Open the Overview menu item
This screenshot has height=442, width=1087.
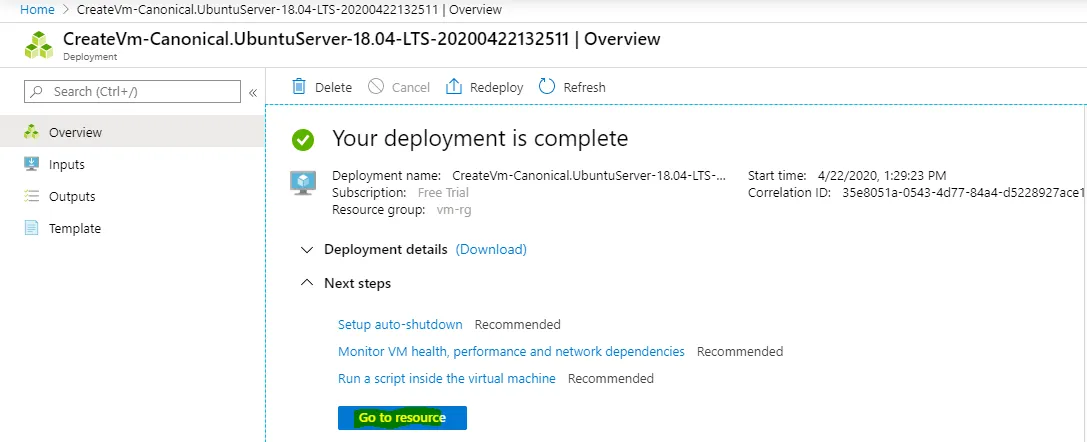[132, 132]
